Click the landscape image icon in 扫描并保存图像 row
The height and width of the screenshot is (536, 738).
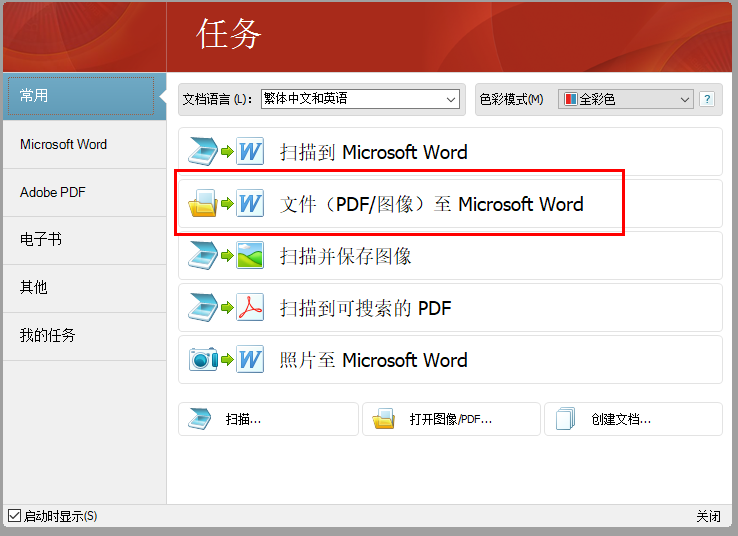click(250, 256)
